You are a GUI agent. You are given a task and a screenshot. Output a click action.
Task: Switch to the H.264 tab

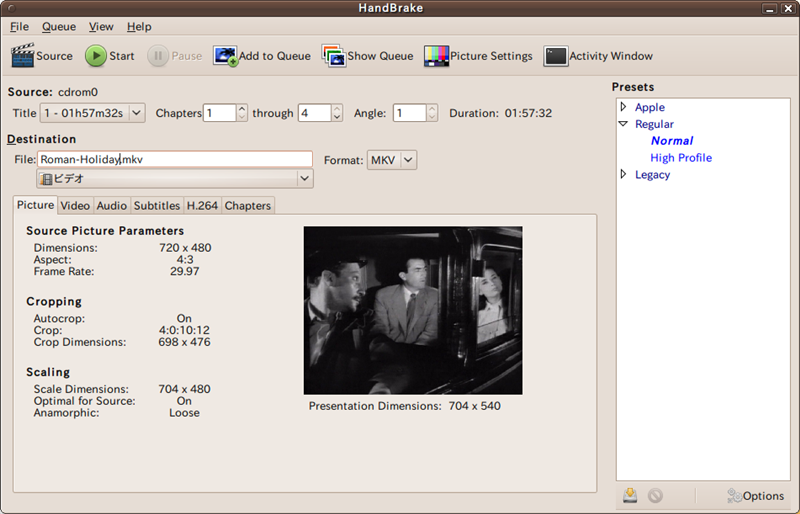(202, 206)
